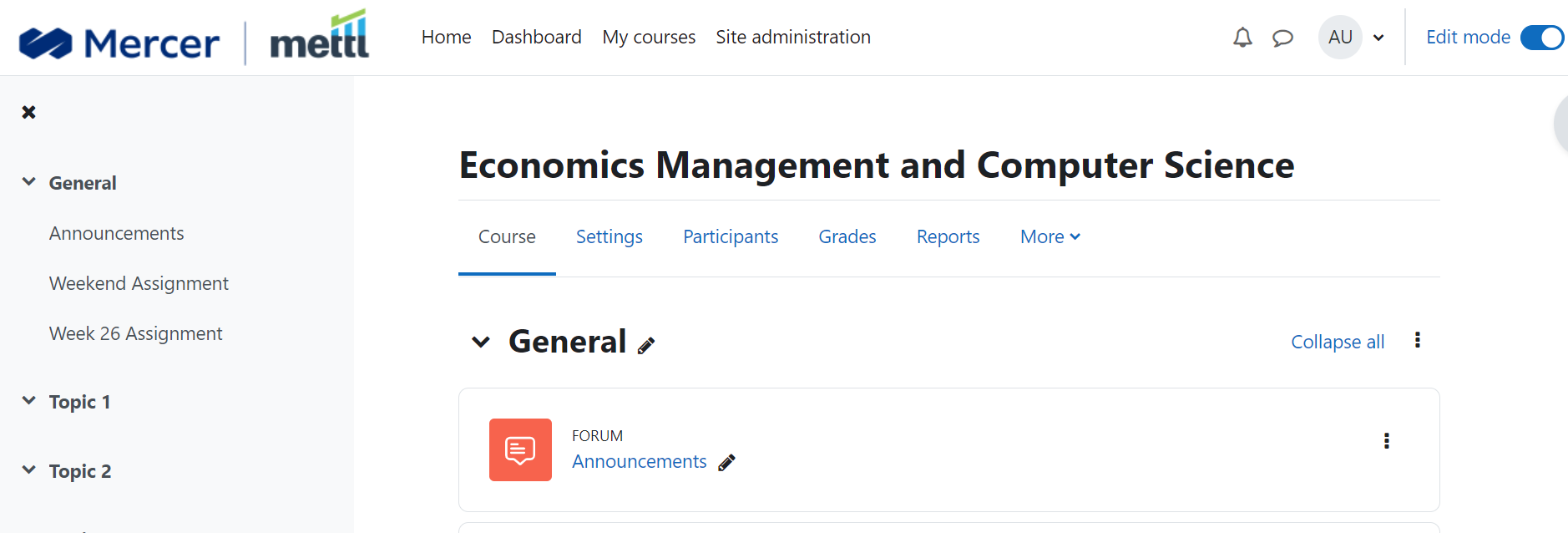Open Weekend Assignment in course index
Image resolution: width=1568 pixels, height=533 pixels.
(x=139, y=283)
